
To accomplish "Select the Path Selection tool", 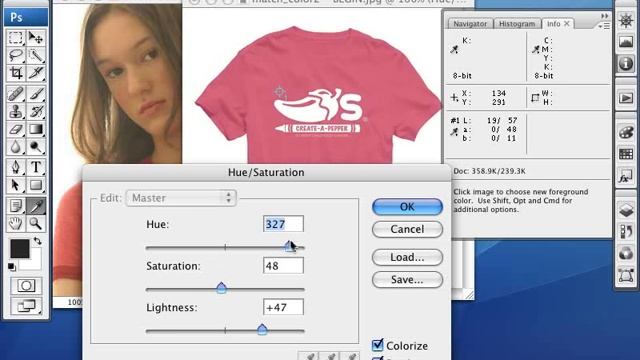I will pos(16,185).
